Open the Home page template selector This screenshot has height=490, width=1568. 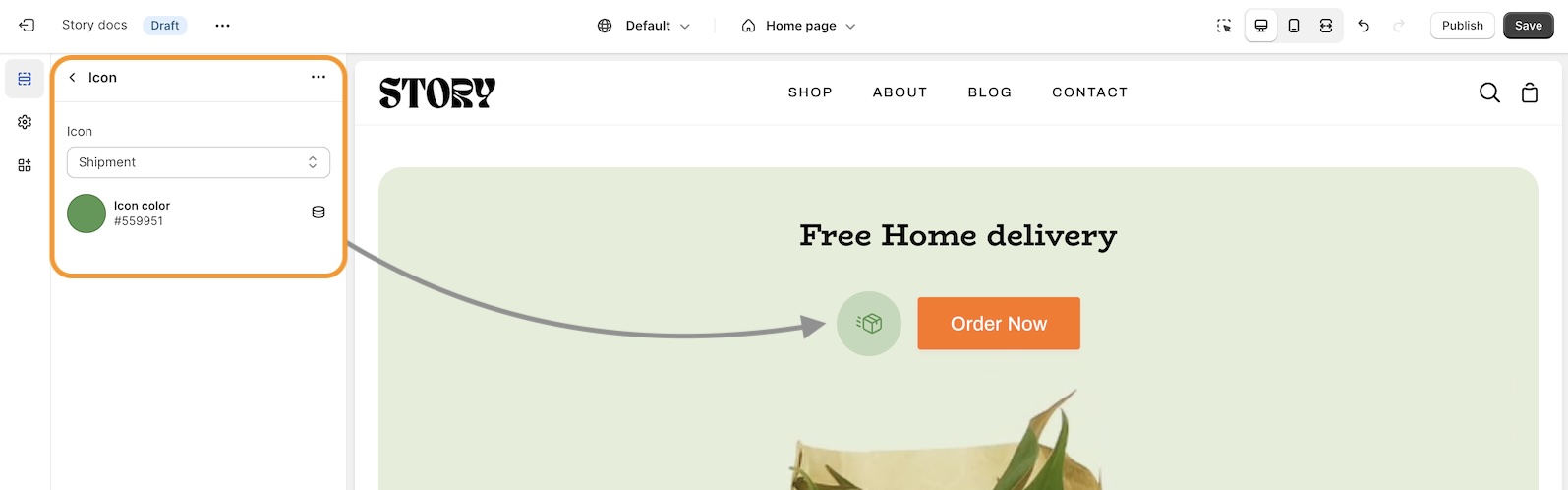798,26
